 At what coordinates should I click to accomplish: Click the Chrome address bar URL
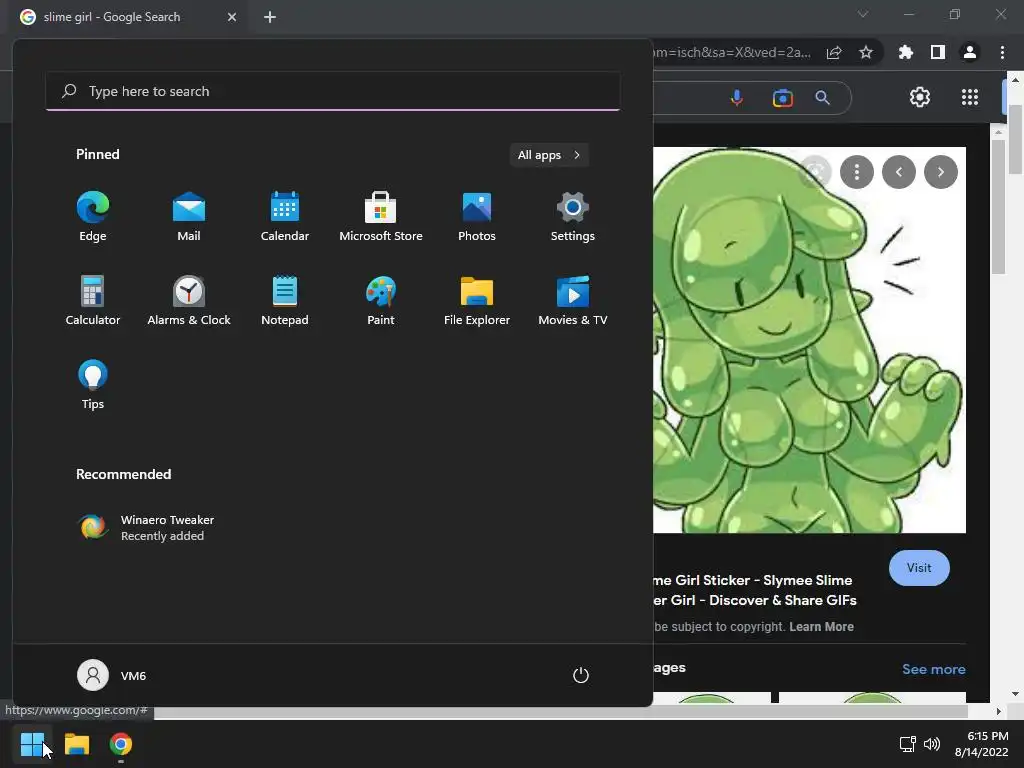click(732, 53)
